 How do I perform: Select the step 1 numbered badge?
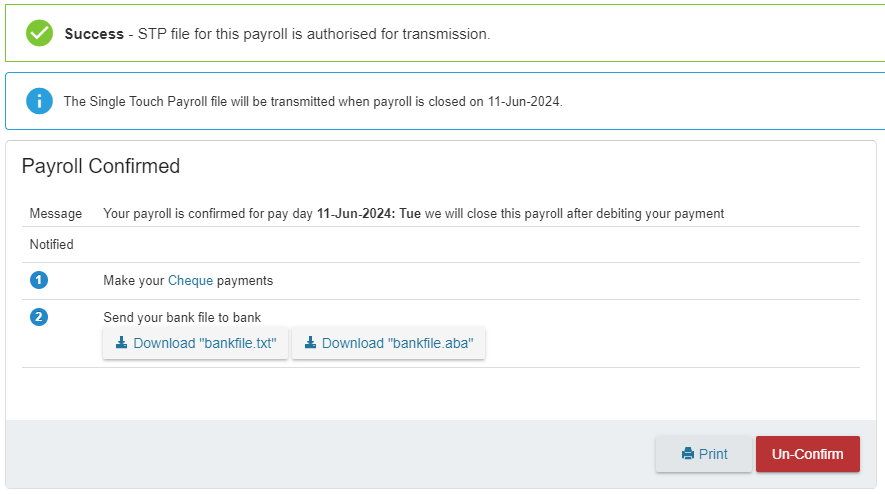point(39,280)
